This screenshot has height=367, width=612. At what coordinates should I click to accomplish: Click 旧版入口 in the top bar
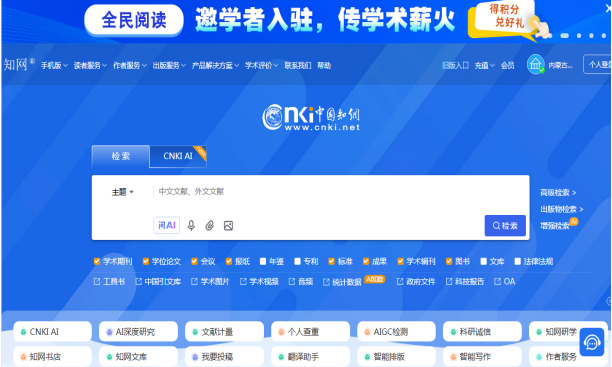coord(455,65)
